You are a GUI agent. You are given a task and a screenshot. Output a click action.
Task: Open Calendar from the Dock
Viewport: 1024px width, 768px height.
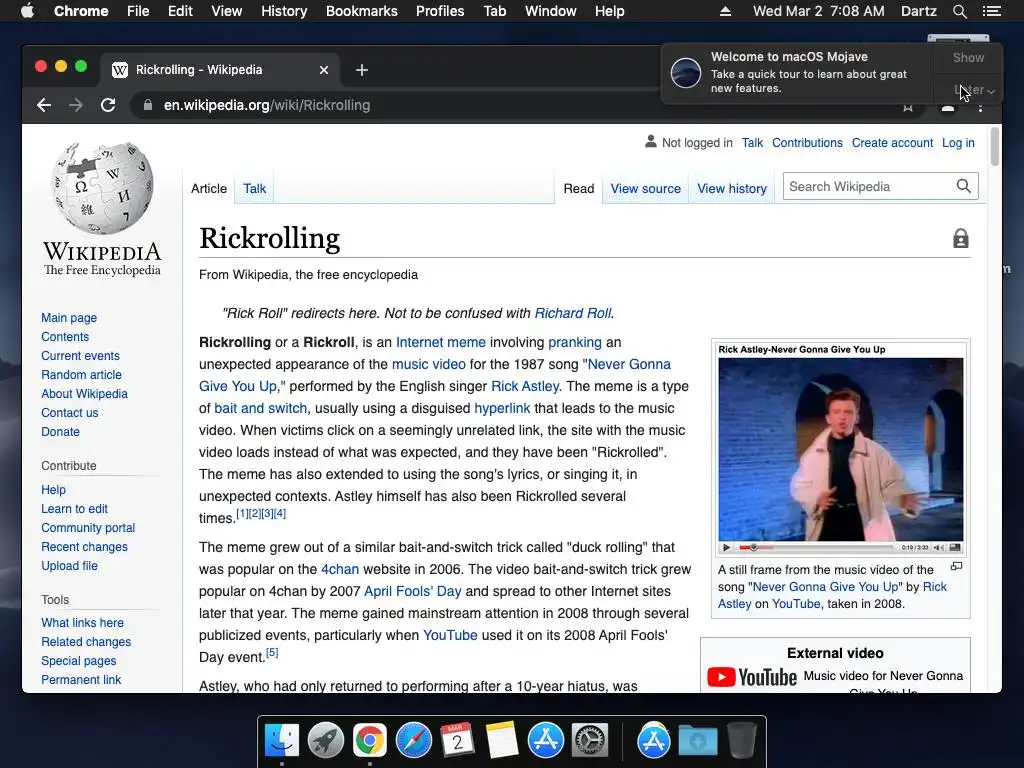(x=457, y=741)
